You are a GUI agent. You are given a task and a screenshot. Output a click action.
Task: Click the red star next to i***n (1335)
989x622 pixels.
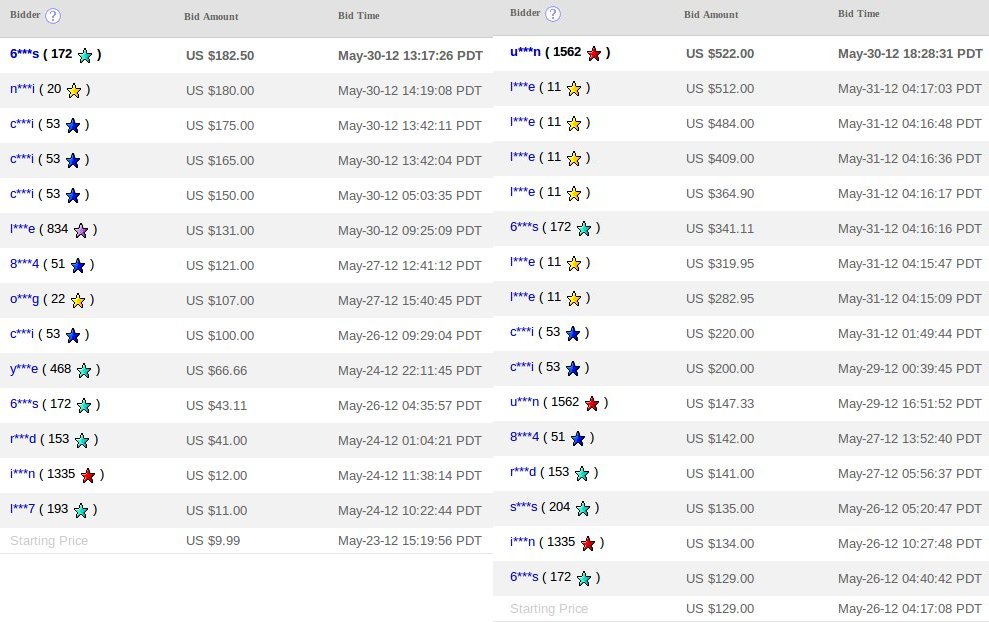86,475
